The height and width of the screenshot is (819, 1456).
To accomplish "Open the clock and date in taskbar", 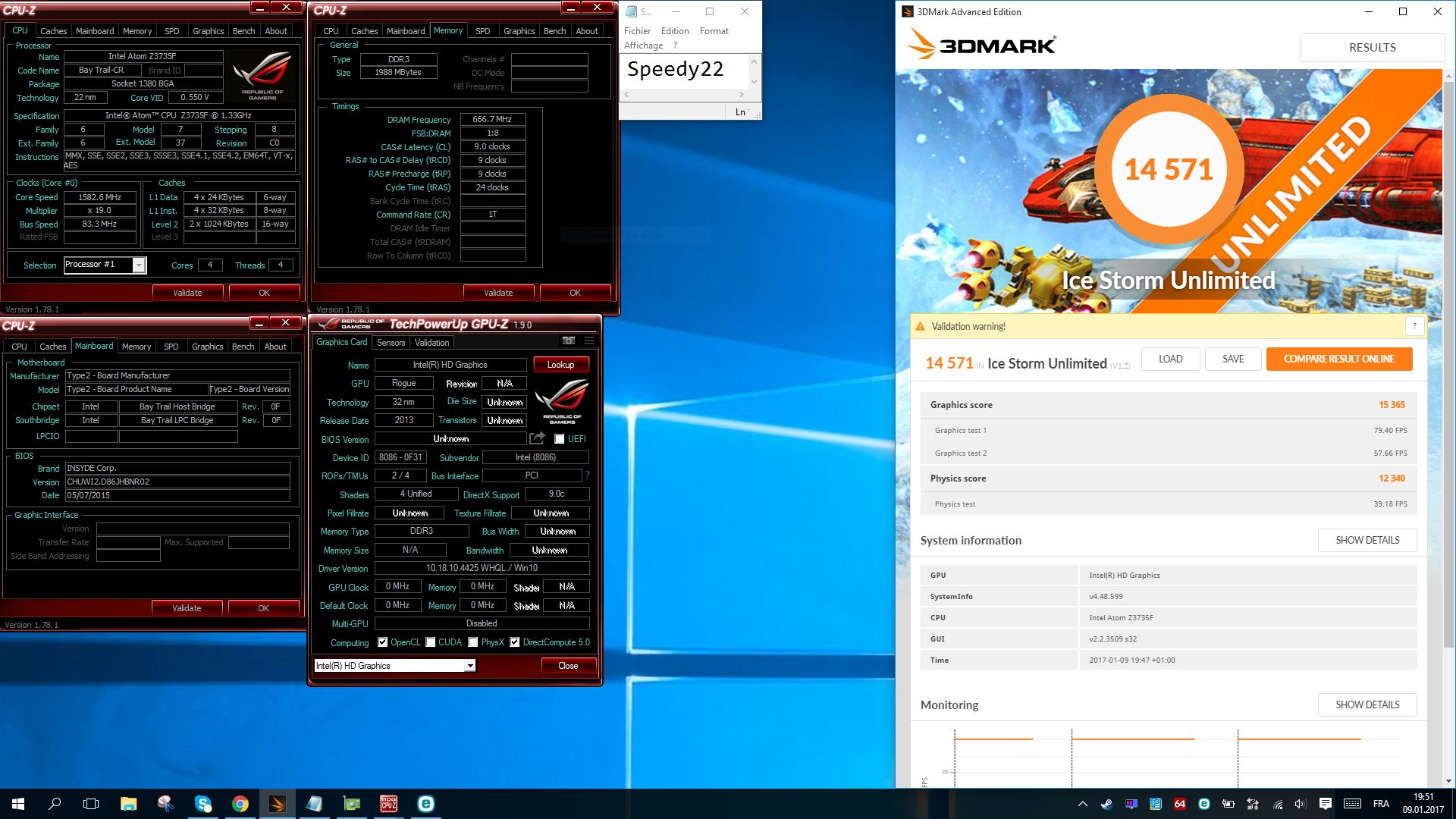I will [1423, 804].
